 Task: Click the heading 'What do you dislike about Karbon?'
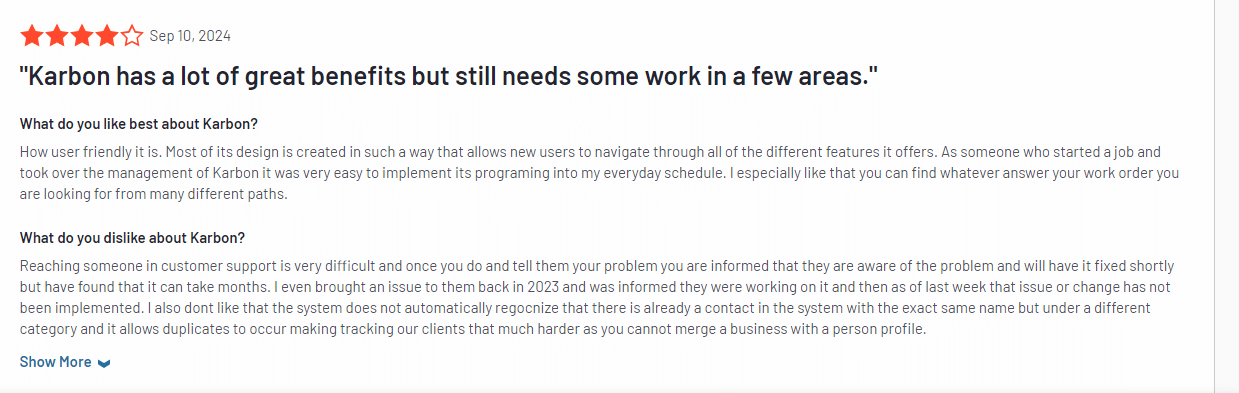tap(132, 238)
